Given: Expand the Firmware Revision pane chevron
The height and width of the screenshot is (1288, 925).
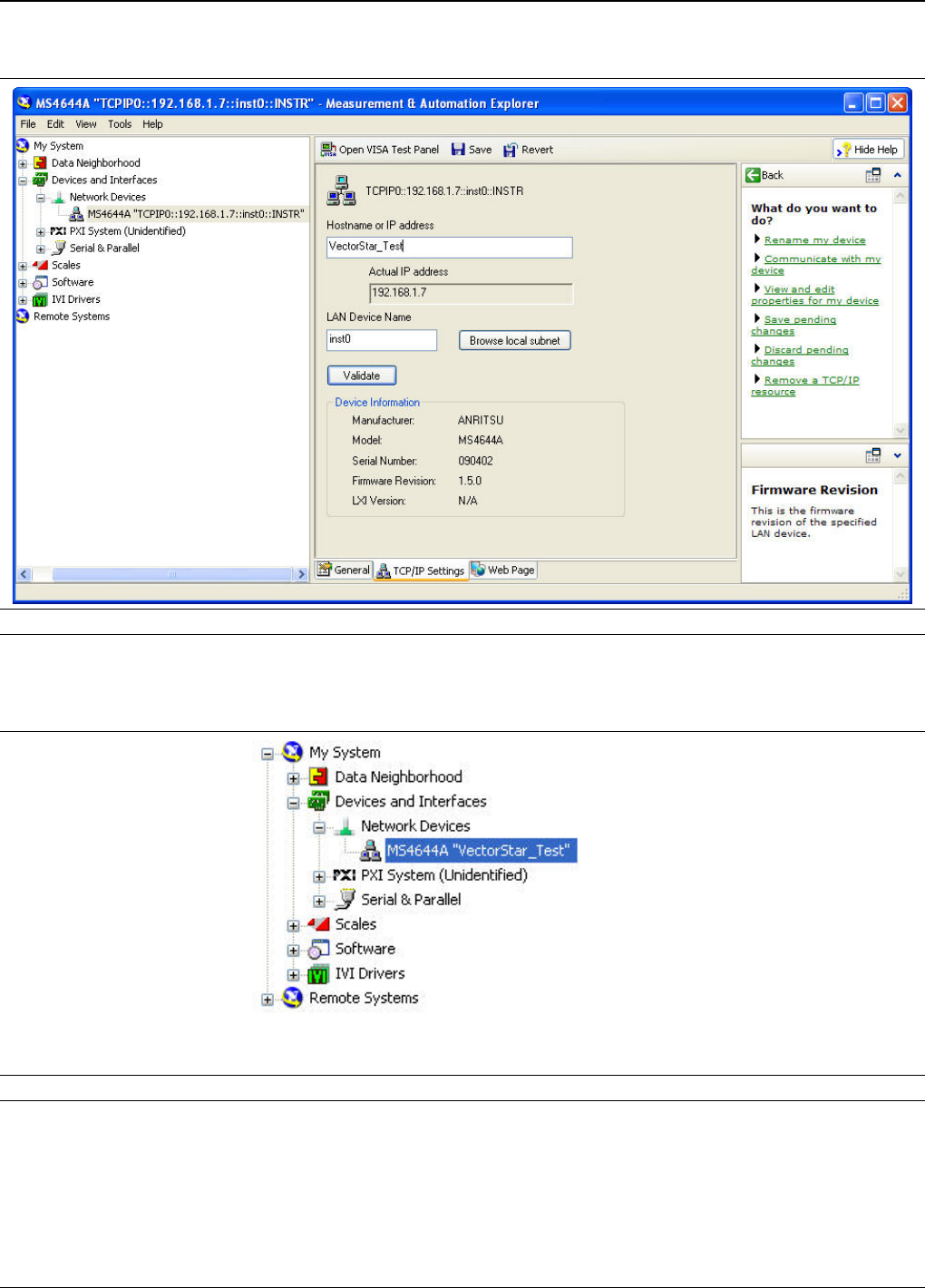Looking at the screenshot, I should (898, 455).
